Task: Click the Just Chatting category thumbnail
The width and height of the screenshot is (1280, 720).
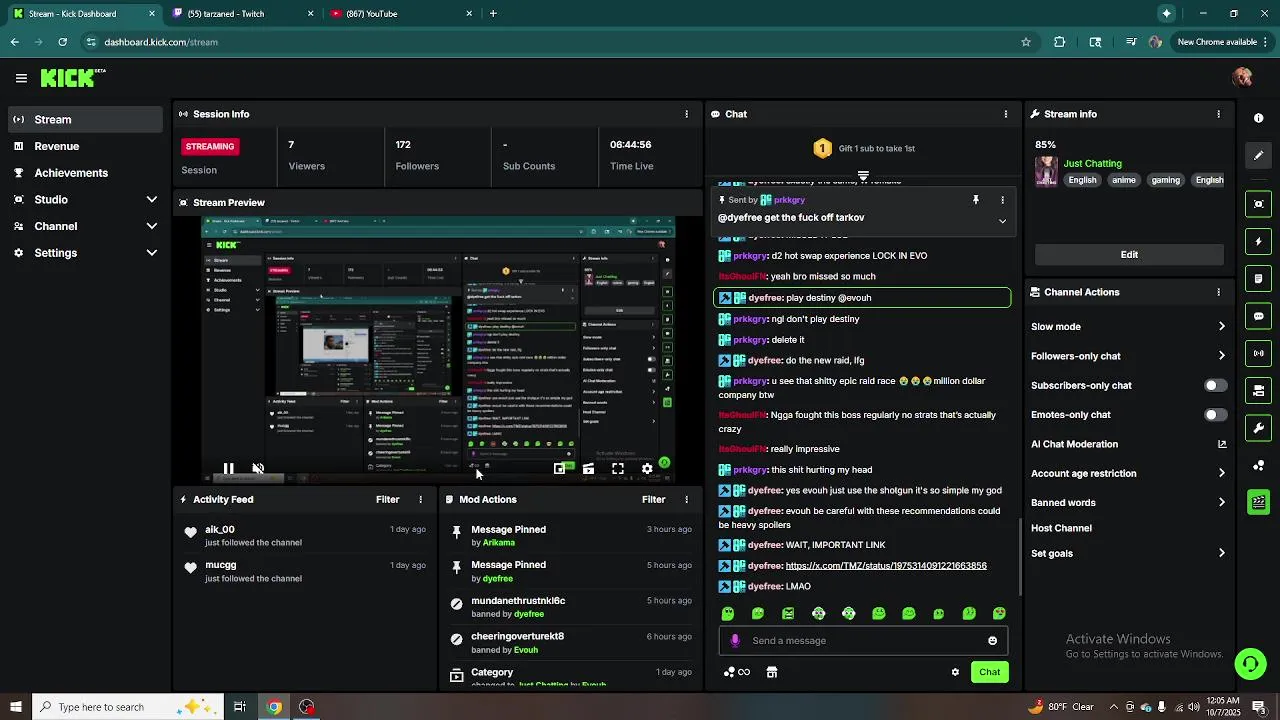Action: (1046, 171)
